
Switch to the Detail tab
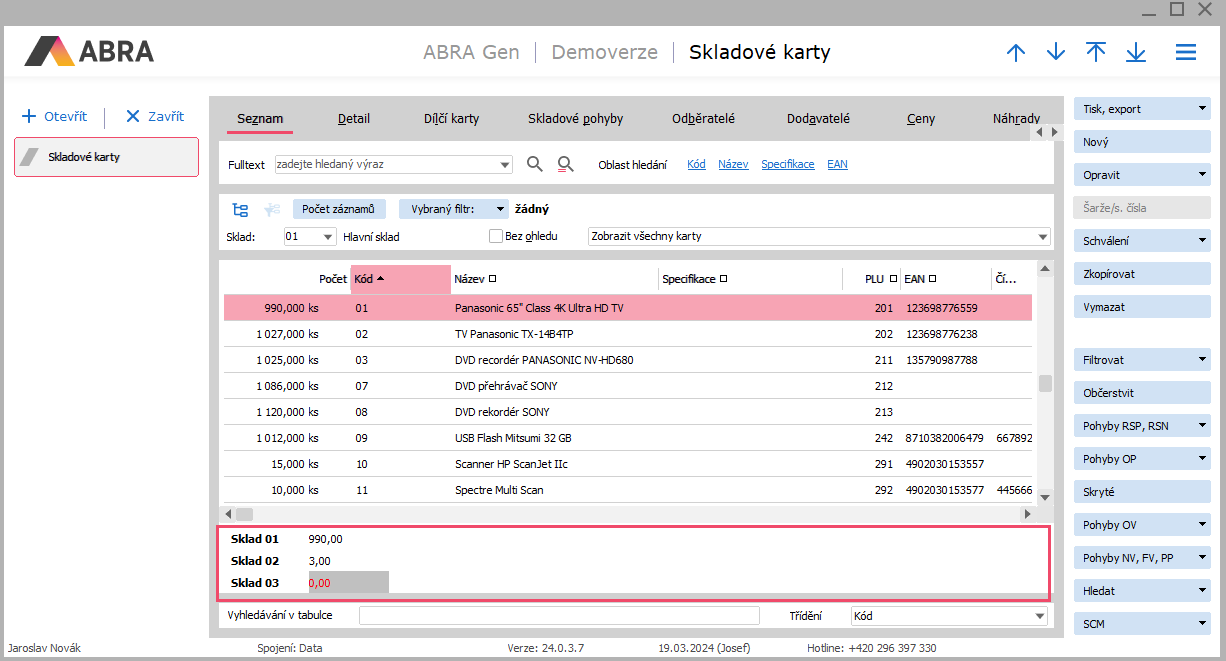pos(354,118)
